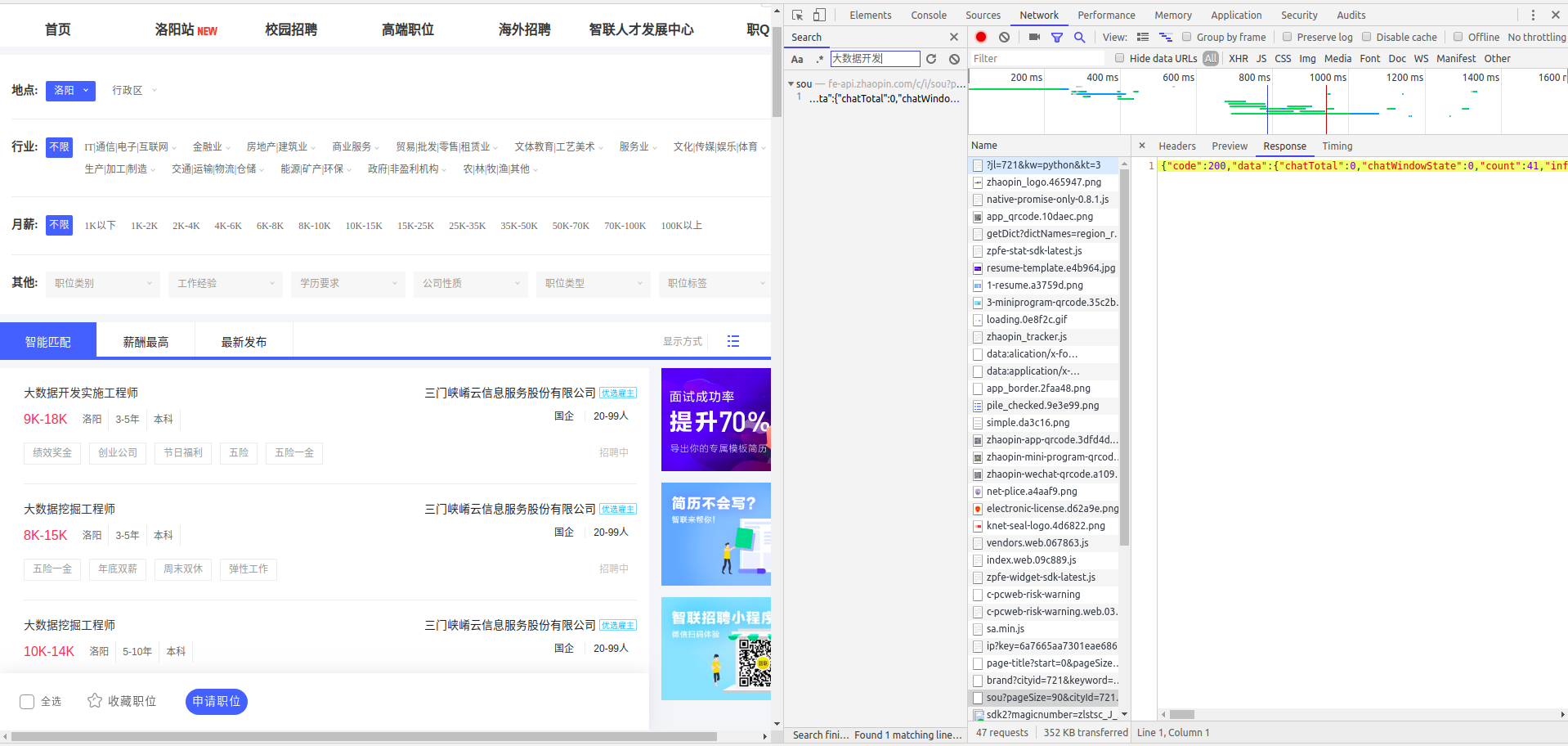Click the network Filter input field

point(1037,58)
